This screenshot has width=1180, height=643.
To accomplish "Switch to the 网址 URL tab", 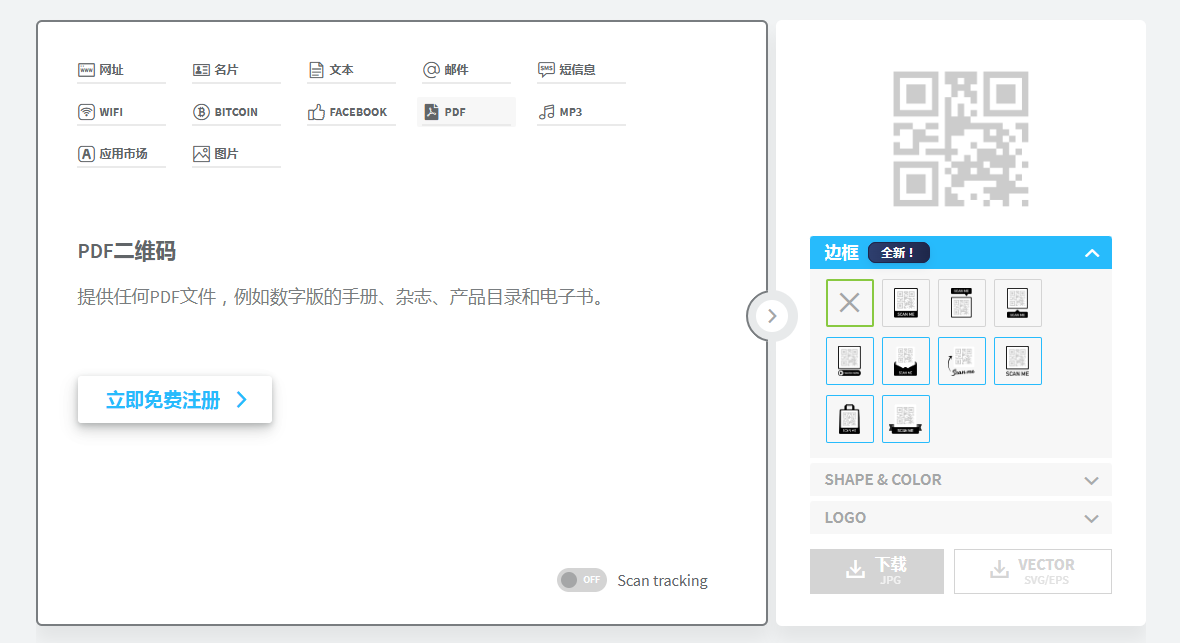I will [x=120, y=70].
